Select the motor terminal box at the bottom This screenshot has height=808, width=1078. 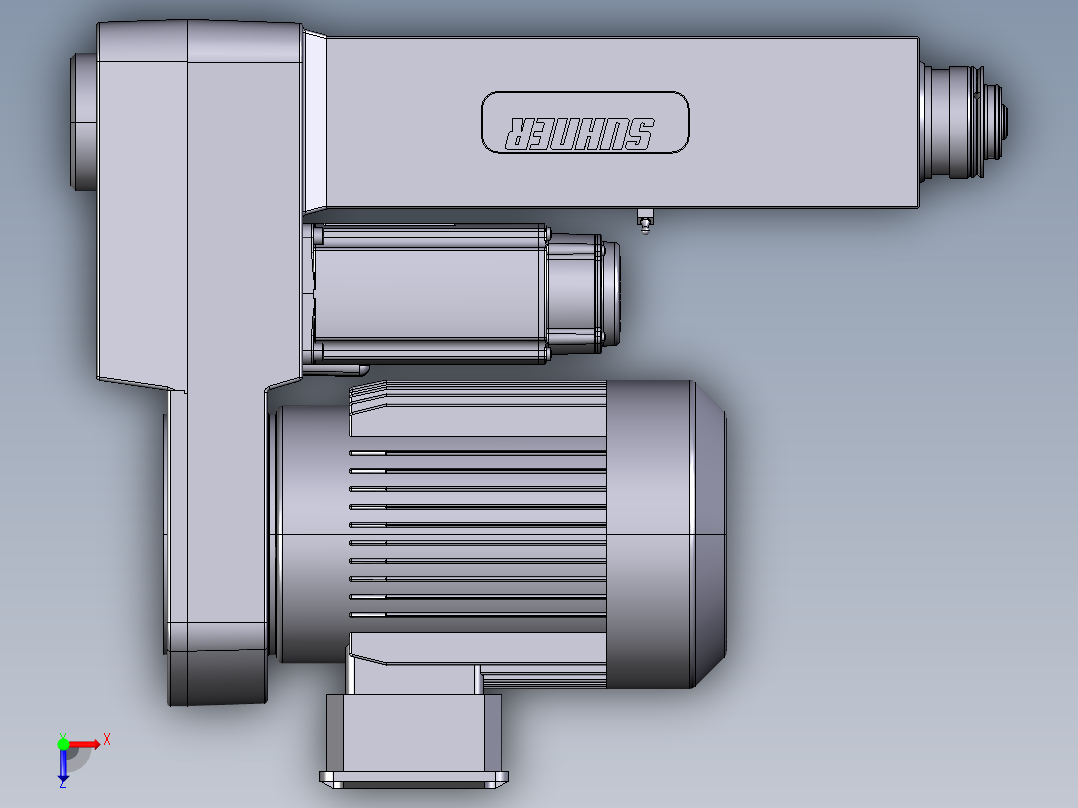[413, 741]
